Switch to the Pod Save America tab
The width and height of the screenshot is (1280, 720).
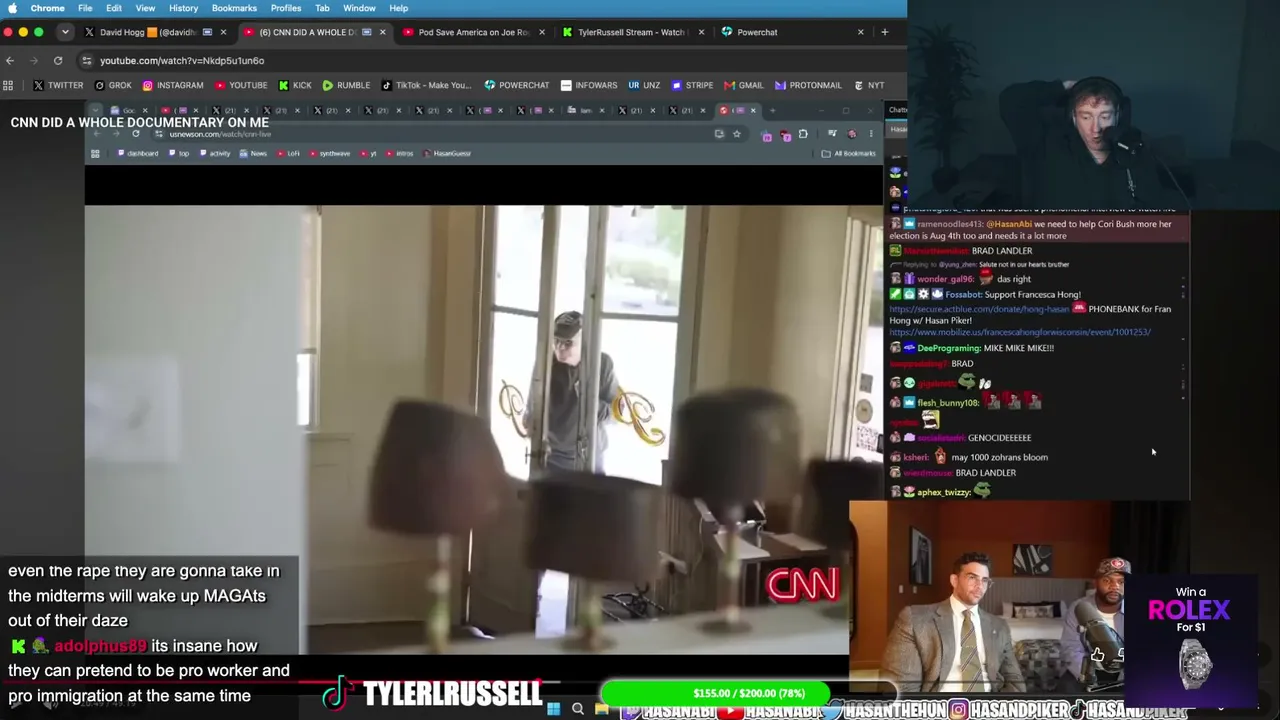[x=473, y=32]
